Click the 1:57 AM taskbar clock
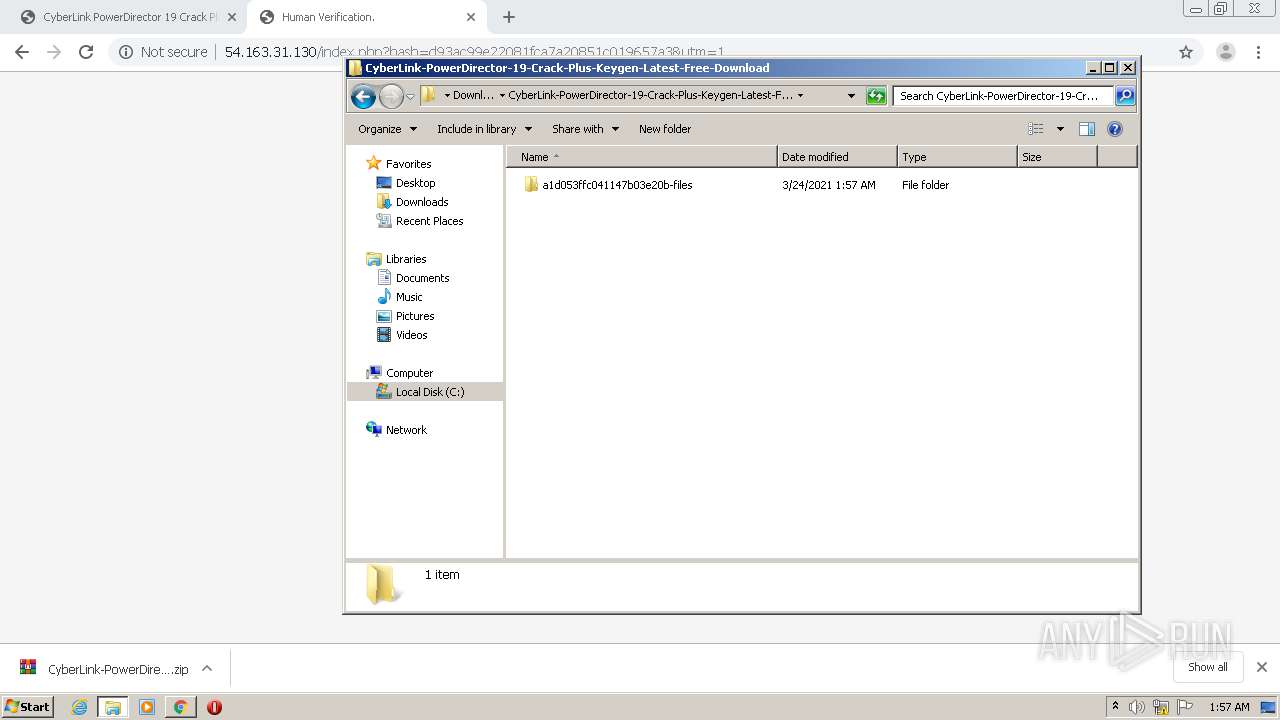The width and height of the screenshot is (1280, 720). tap(1229, 707)
